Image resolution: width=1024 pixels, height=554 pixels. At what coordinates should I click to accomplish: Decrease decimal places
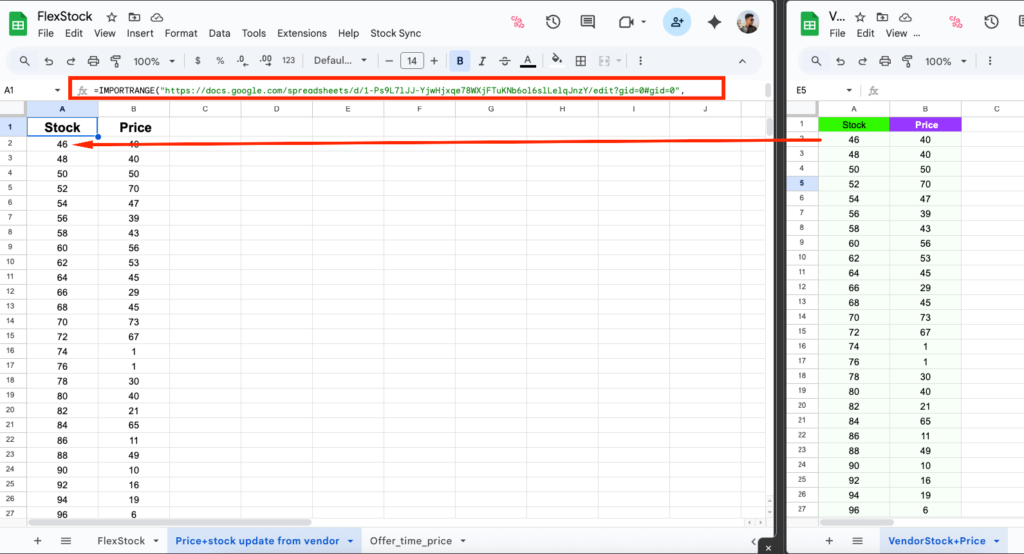242,61
